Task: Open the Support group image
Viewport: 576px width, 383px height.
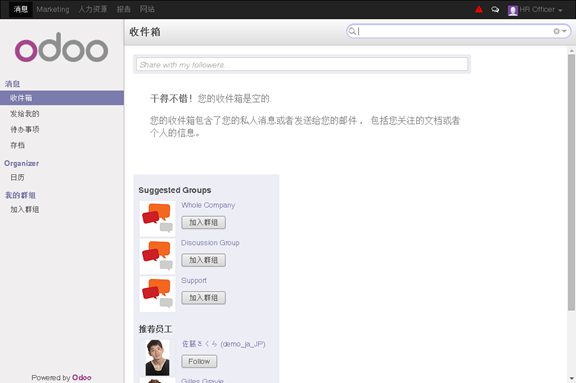Action: [158, 294]
